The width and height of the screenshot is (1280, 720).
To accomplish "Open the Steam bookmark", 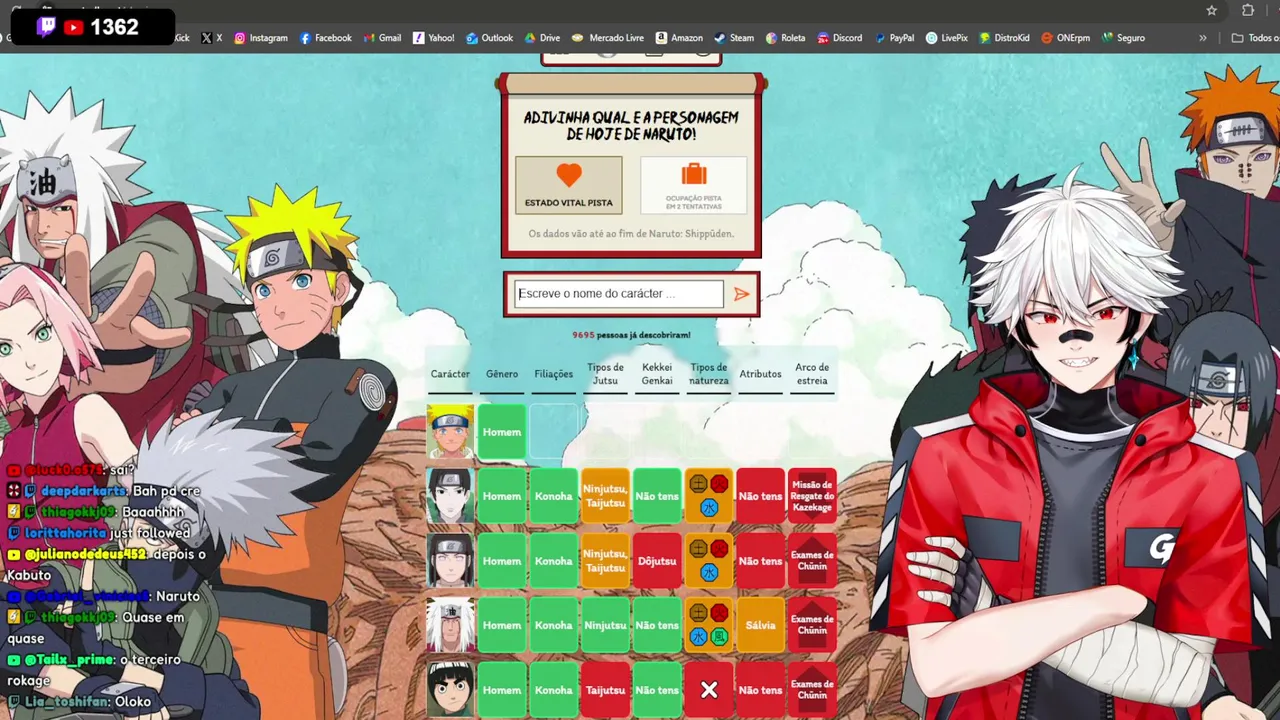I will tap(734, 38).
